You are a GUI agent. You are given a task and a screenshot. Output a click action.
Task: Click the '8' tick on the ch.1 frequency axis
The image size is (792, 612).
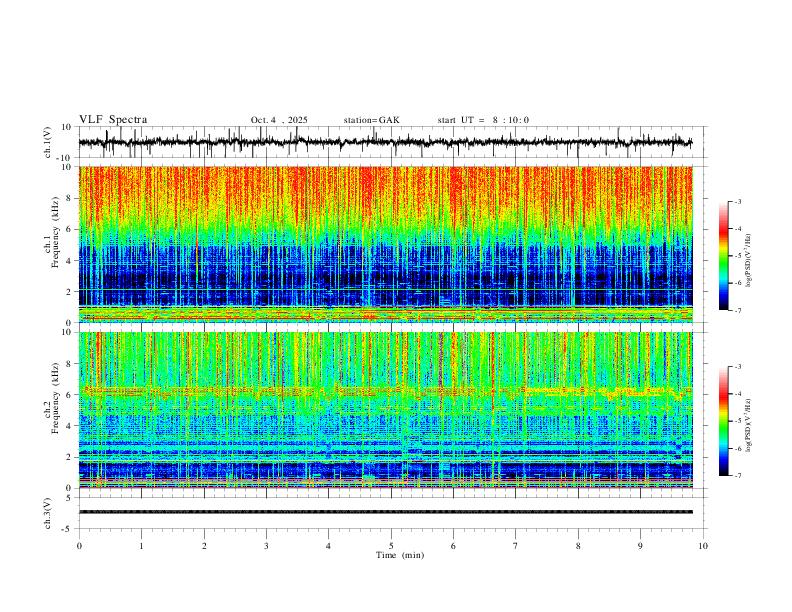click(x=70, y=198)
